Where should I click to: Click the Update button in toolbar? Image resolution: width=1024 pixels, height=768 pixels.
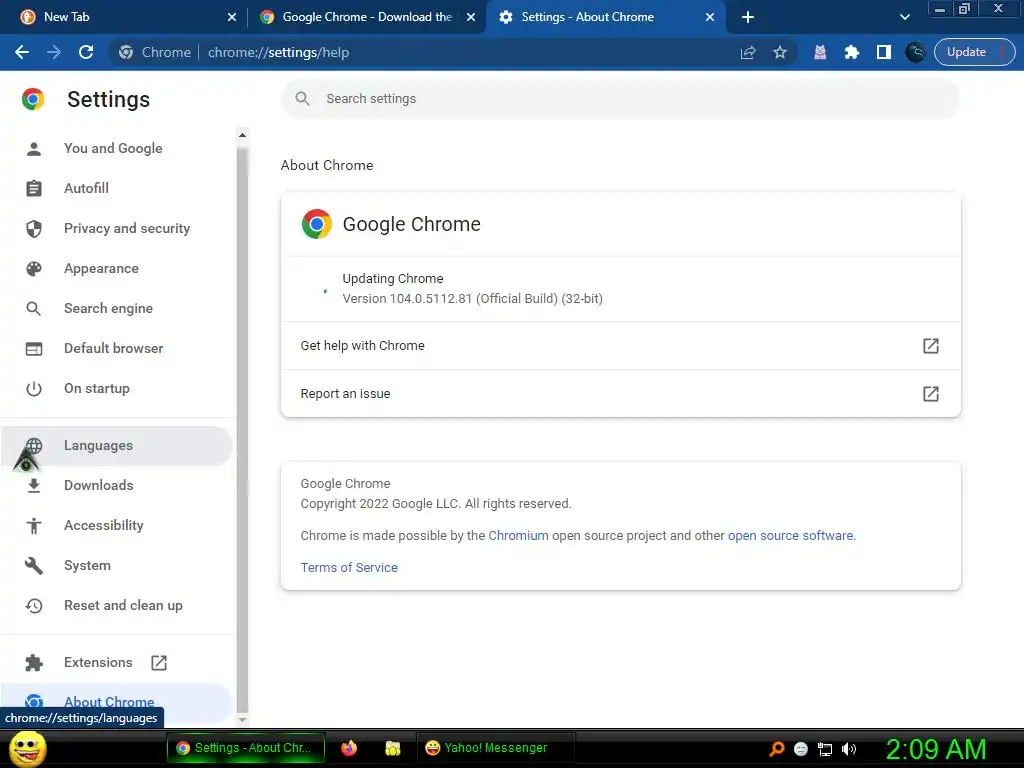[x=974, y=52]
